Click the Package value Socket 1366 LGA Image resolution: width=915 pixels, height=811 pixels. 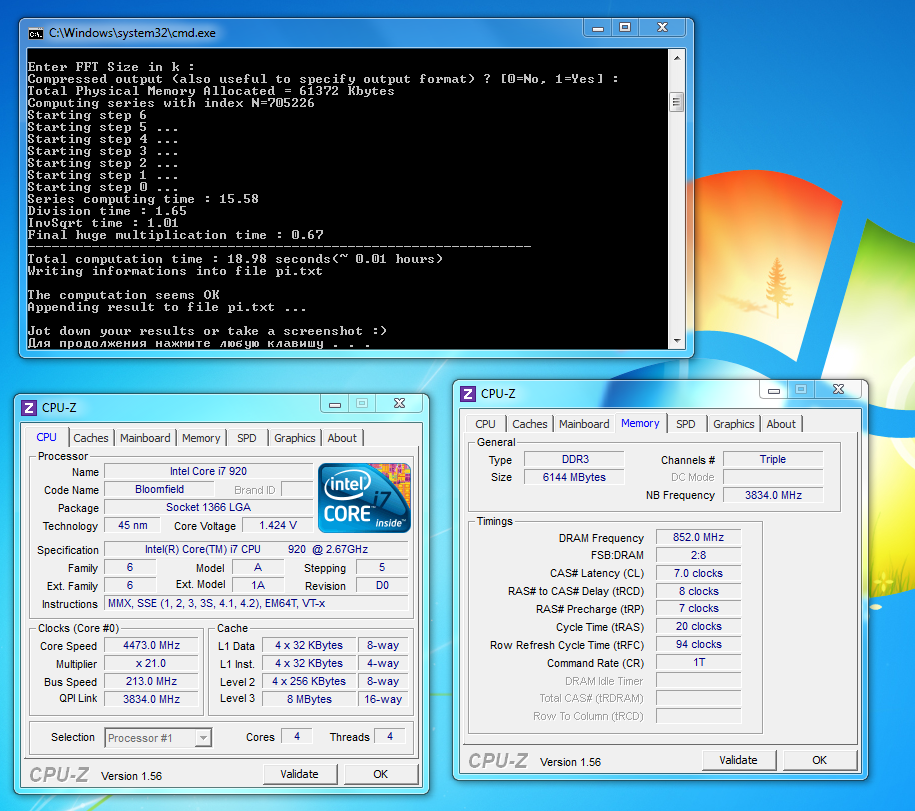[208, 508]
